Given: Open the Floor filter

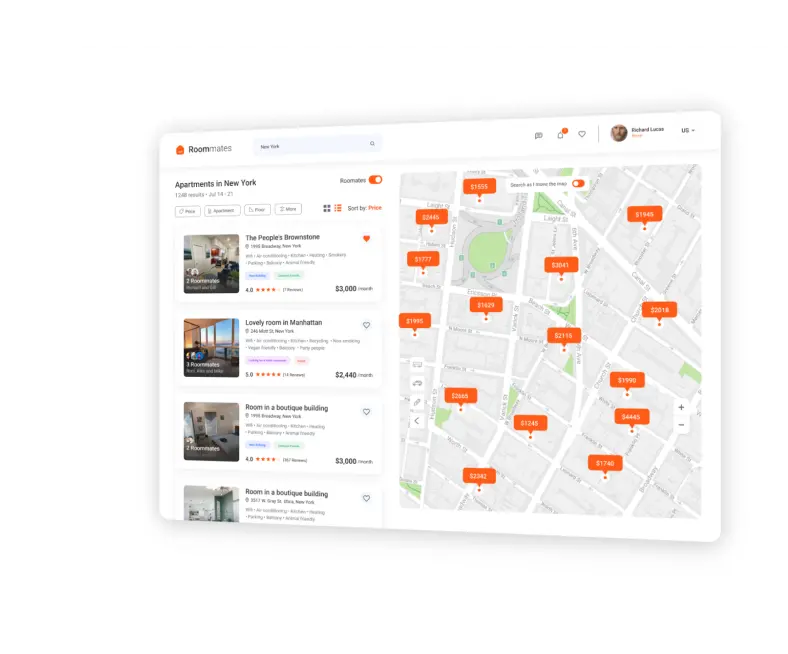Looking at the screenshot, I should 257,210.
